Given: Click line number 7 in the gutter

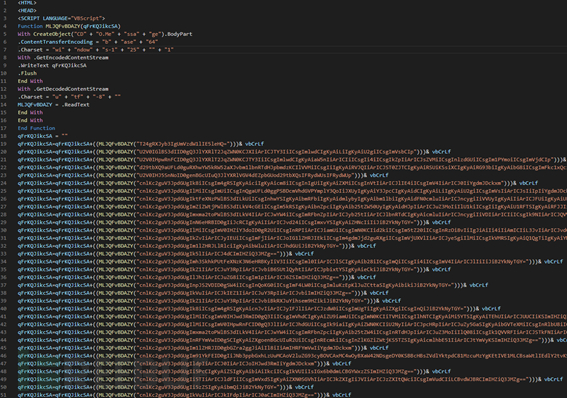Looking at the screenshot, I should click(5, 50).
